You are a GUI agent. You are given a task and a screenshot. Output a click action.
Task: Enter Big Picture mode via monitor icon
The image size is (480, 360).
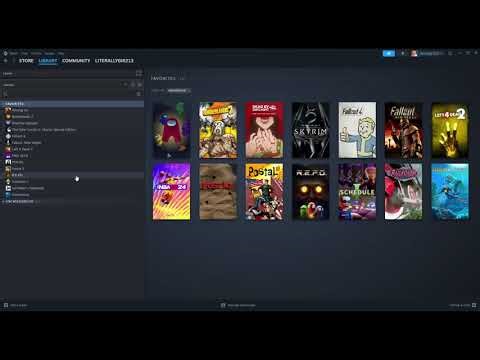451,53
